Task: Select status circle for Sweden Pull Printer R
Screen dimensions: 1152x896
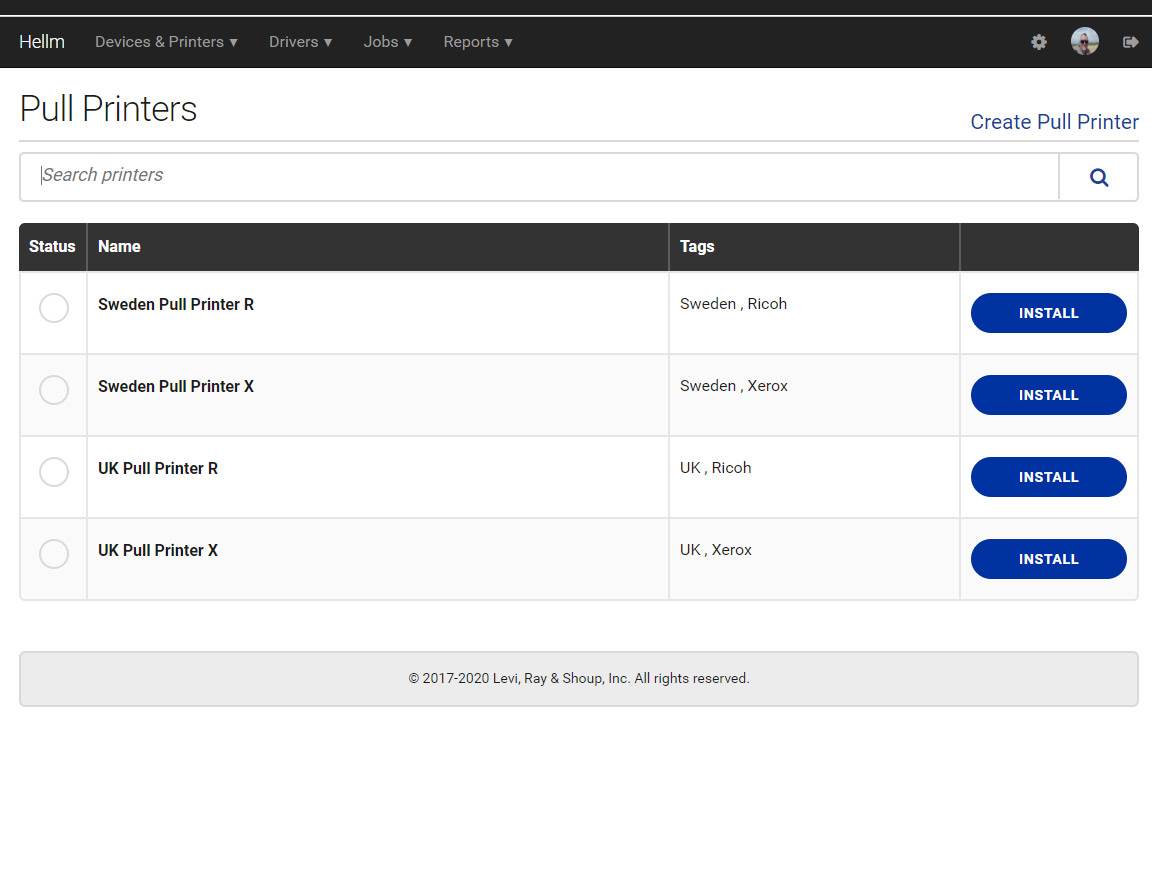Action: 54,308
